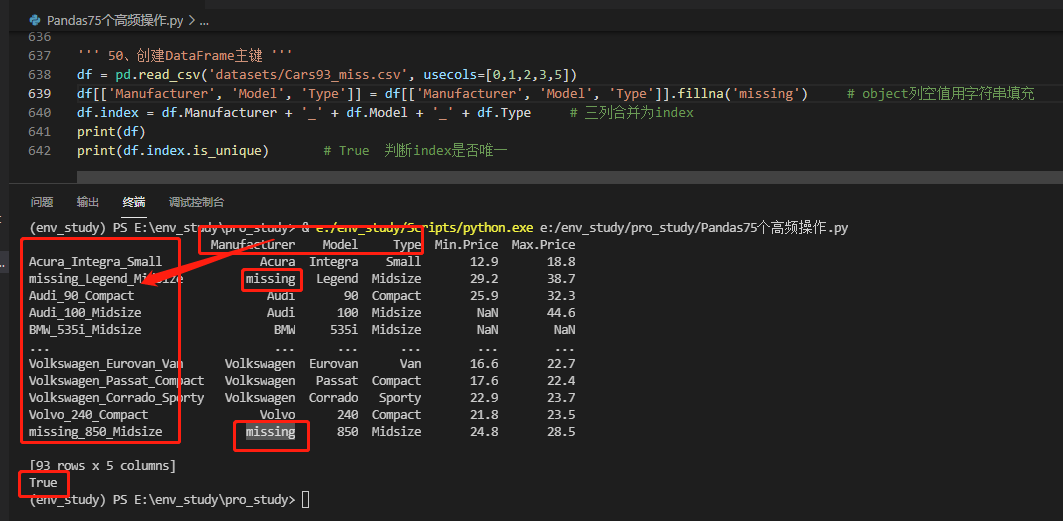Click line number 636 in the gutter
This screenshot has height=521, width=1063.
(39, 37)
